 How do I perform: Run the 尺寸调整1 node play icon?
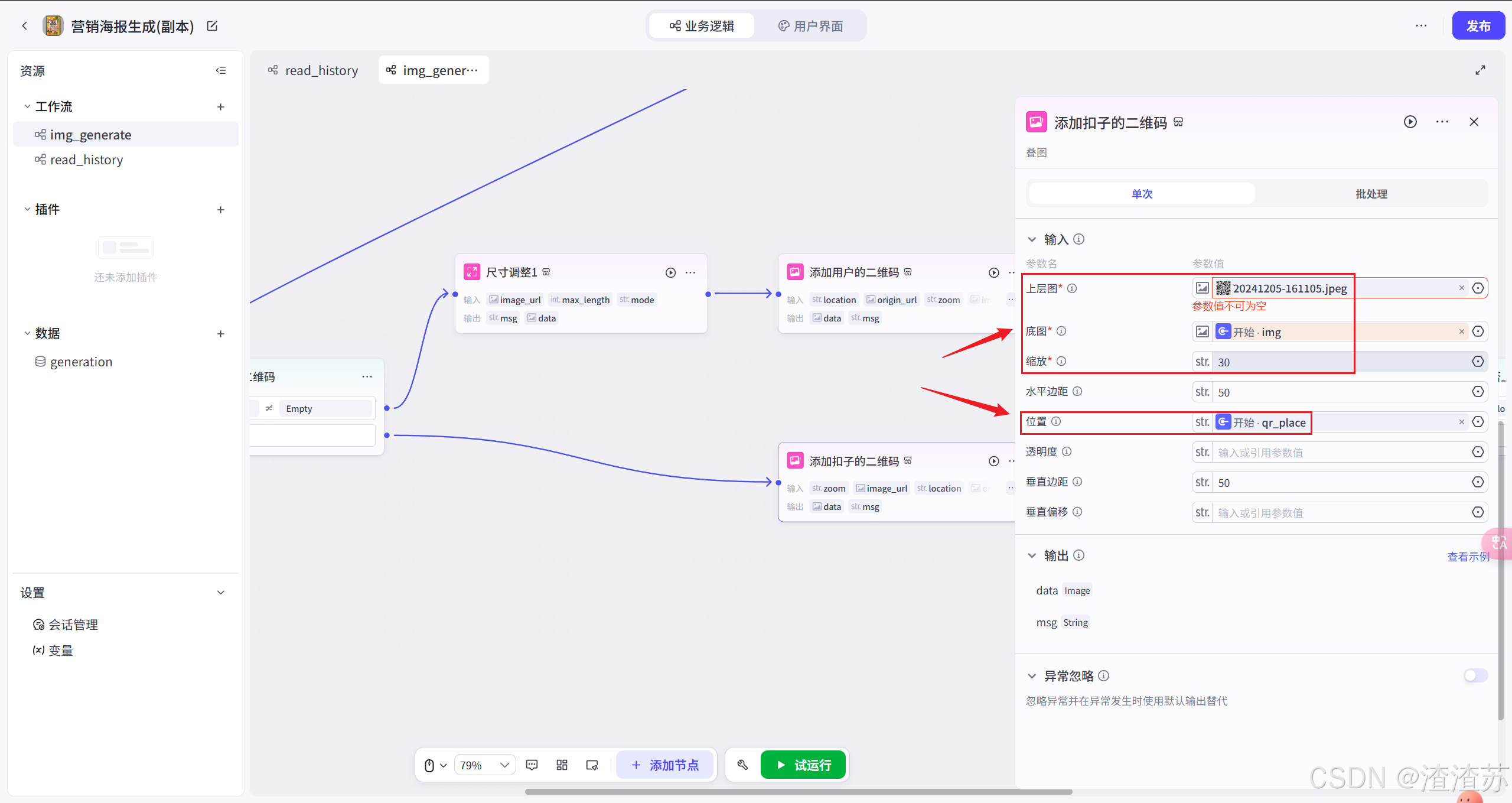670,272
